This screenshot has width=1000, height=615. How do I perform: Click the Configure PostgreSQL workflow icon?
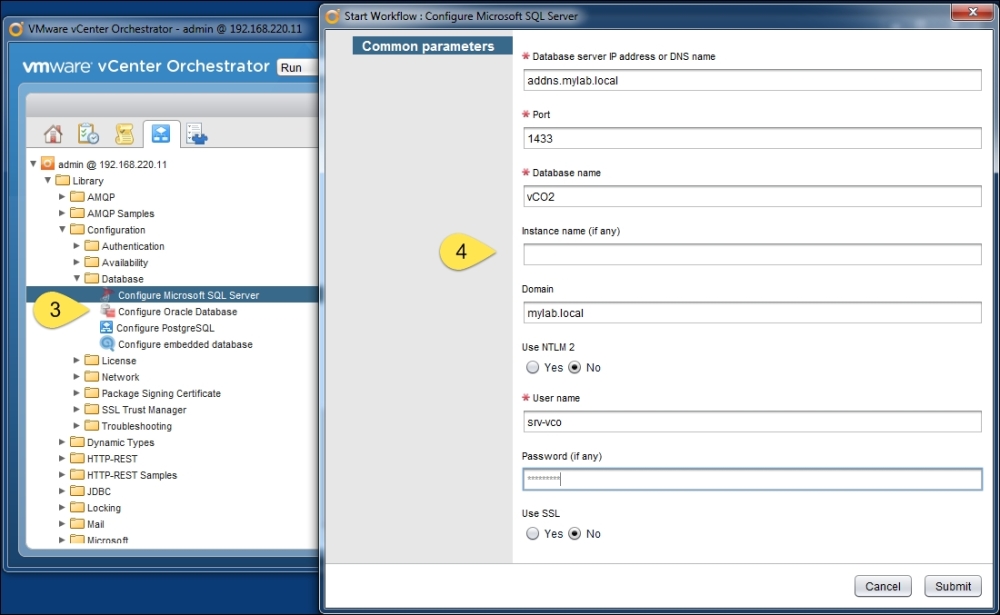click(x=107, y=328)
